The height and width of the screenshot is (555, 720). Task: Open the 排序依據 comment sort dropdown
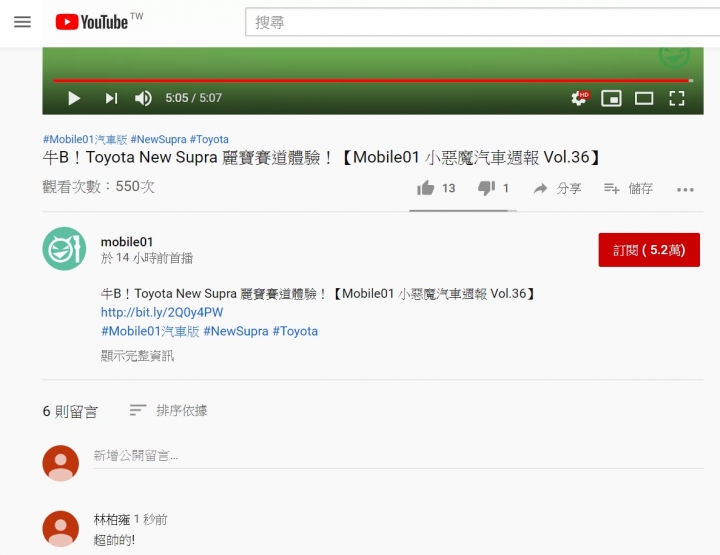[x=169, y=410]
